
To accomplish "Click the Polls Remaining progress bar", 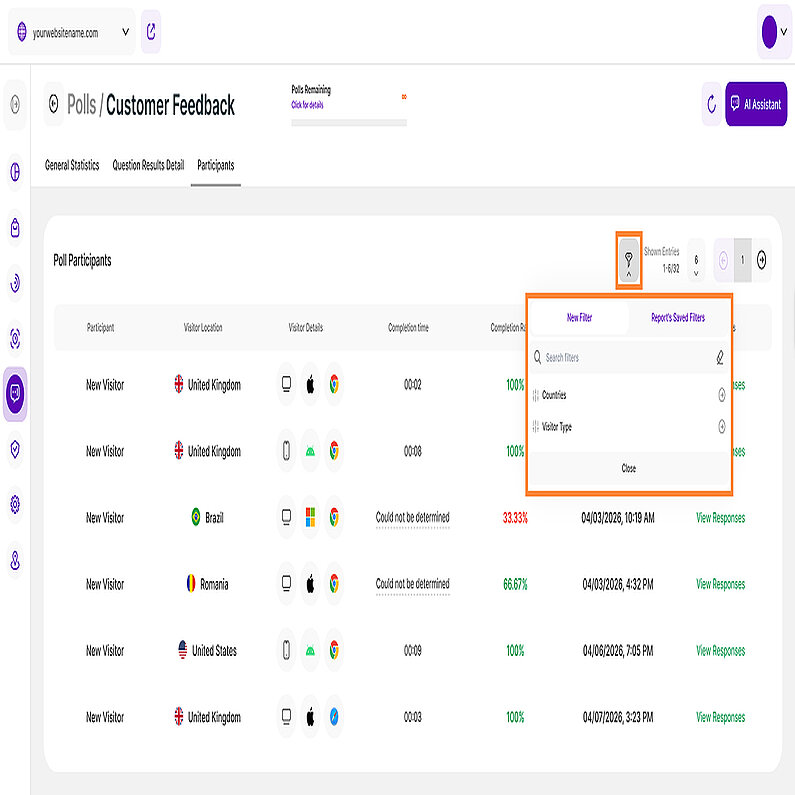I will click(x=349, y=123).
